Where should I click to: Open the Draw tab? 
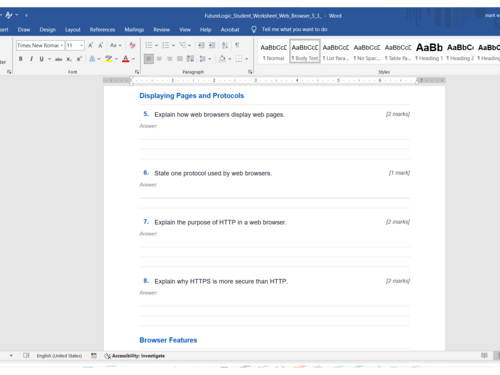click(24, 29)
